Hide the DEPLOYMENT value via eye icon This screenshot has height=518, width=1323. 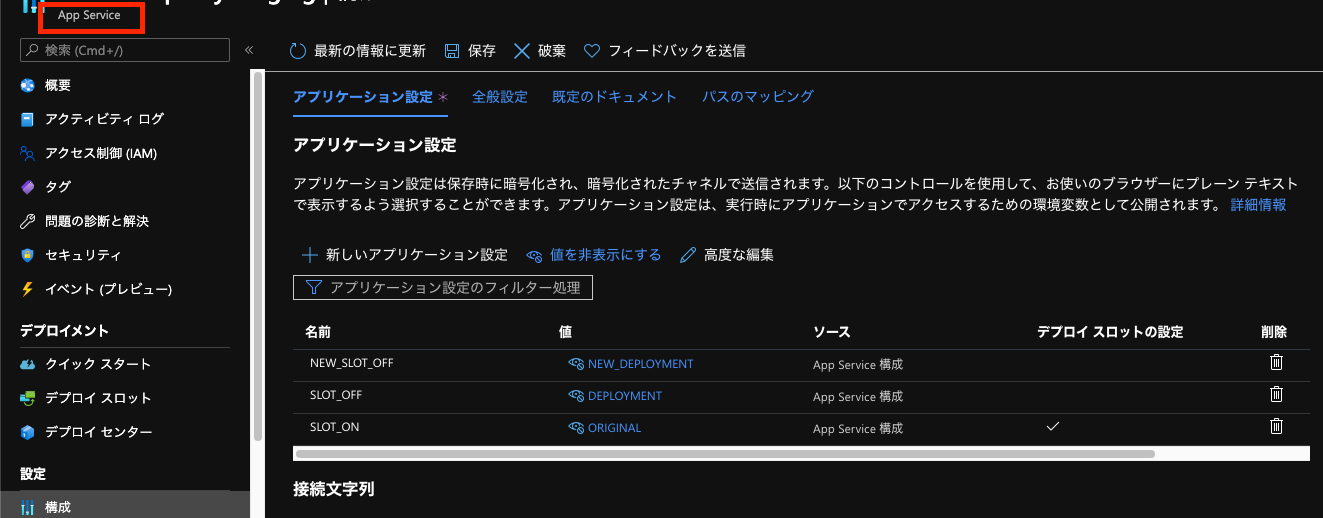(x=576, y=396)
